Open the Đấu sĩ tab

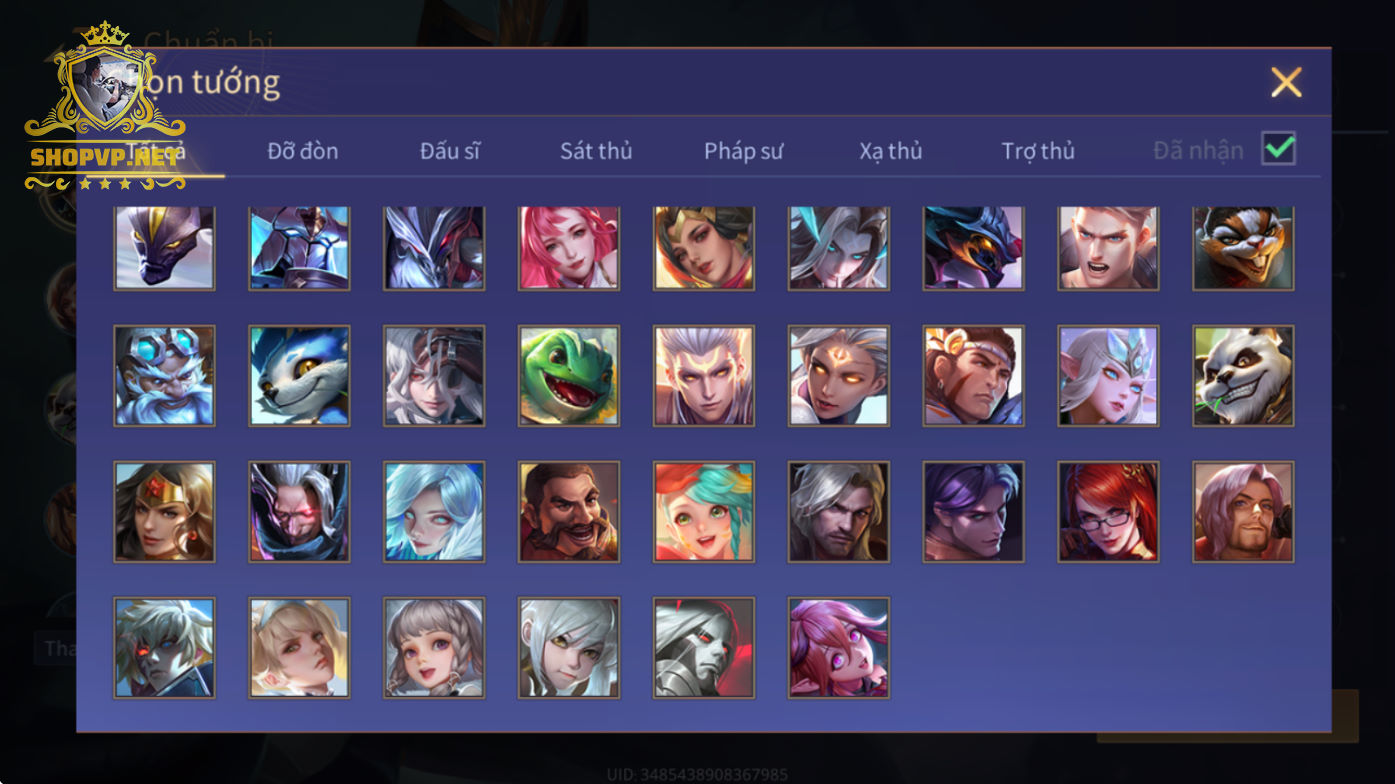450,151
